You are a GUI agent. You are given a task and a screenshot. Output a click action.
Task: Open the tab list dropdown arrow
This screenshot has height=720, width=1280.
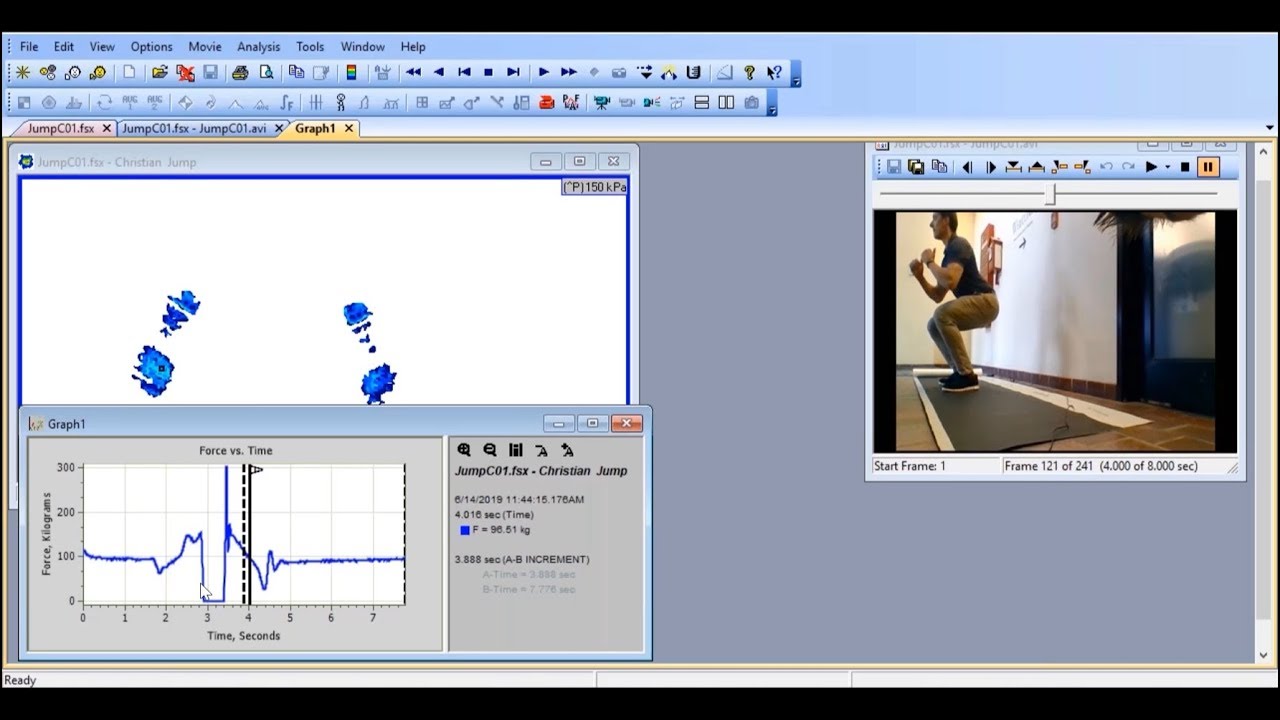coord(1270,128)
